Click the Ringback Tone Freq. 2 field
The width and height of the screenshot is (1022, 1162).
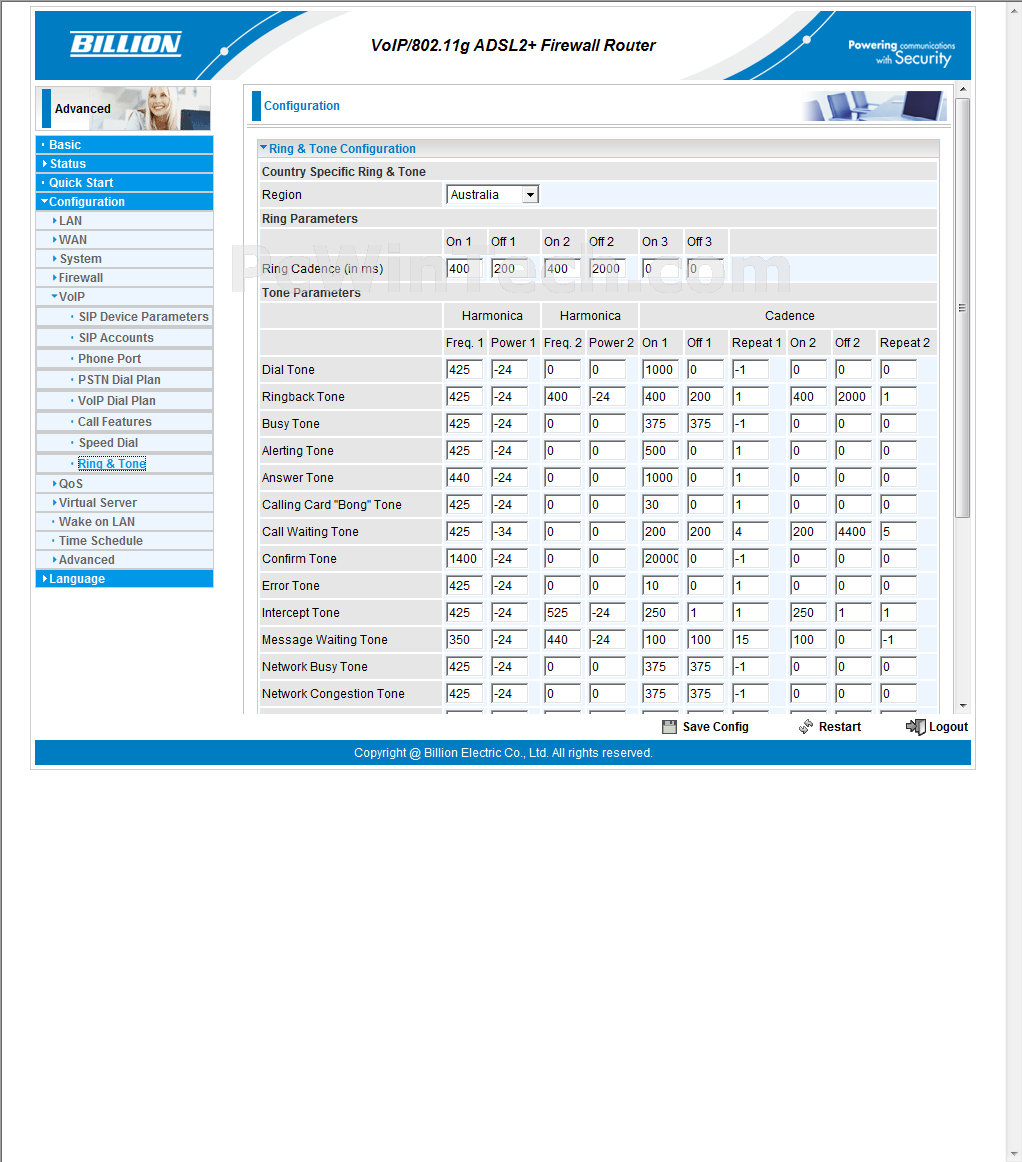tap(563, 396)
